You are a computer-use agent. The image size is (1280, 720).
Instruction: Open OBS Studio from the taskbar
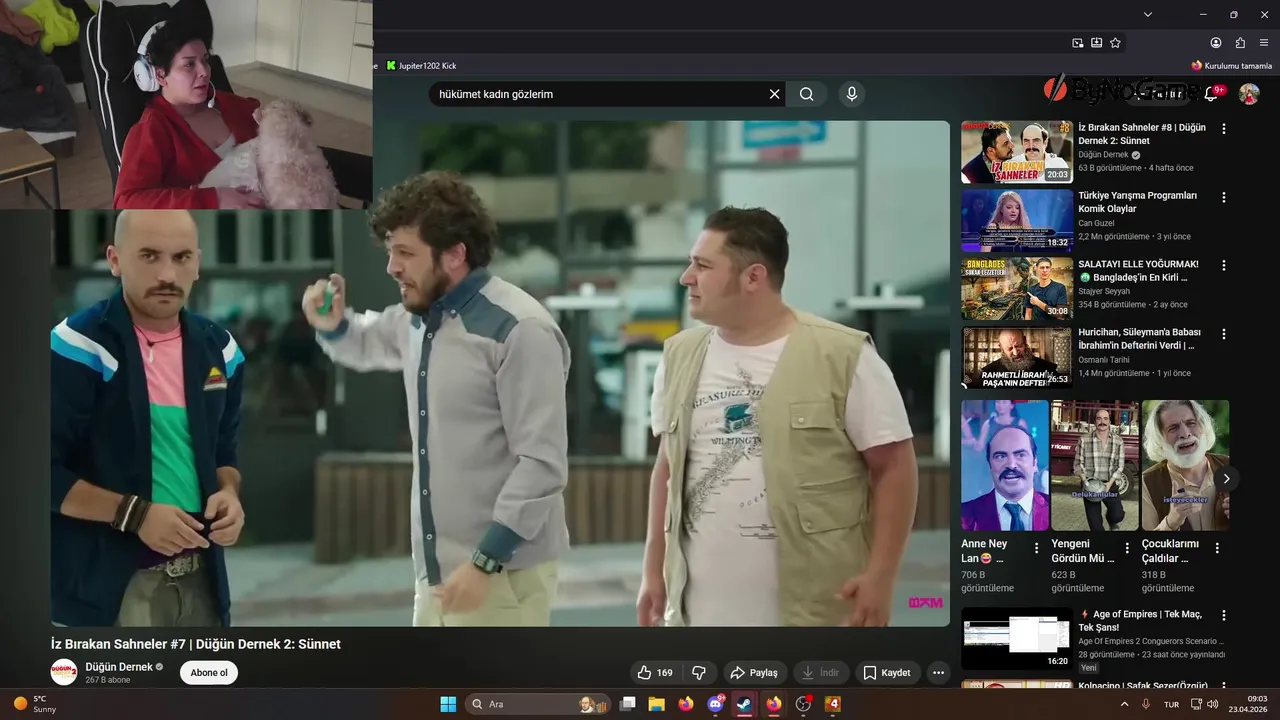[803, 704]
